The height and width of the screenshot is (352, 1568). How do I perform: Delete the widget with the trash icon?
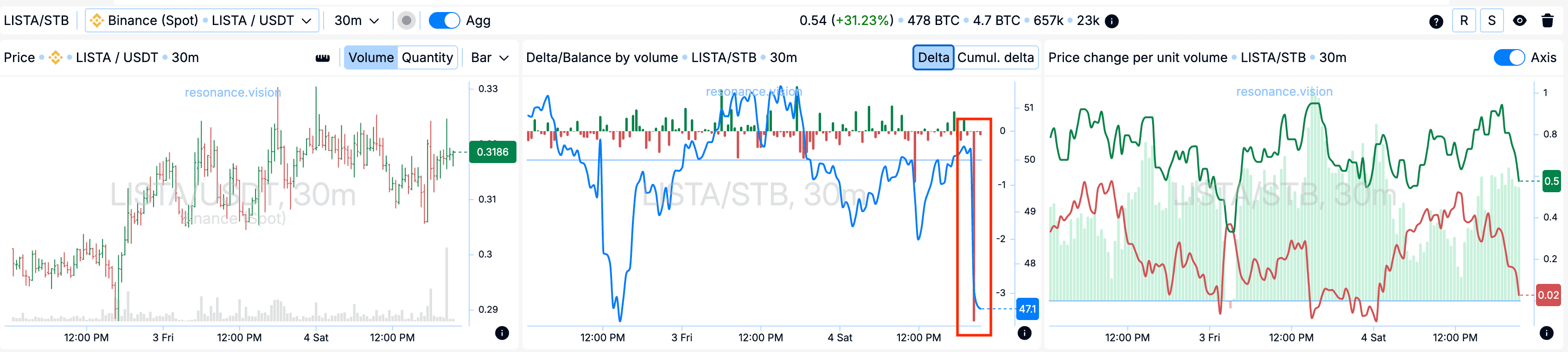point(1547,21)
